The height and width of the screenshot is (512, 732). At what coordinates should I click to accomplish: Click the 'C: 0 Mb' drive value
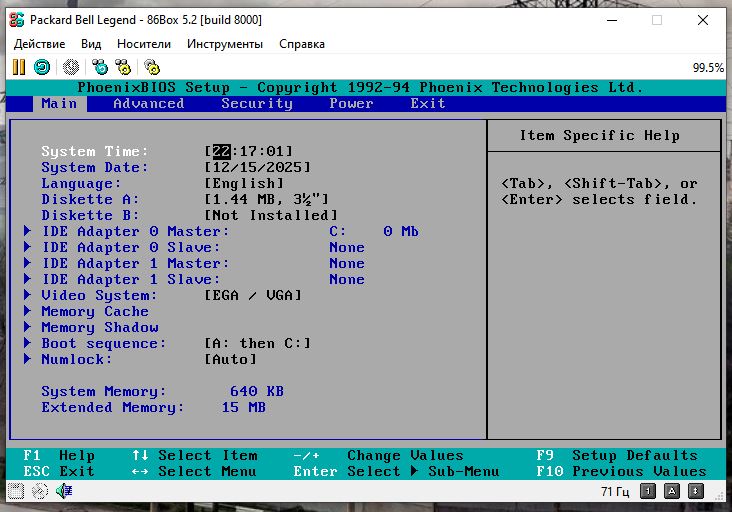coord(374,231)
